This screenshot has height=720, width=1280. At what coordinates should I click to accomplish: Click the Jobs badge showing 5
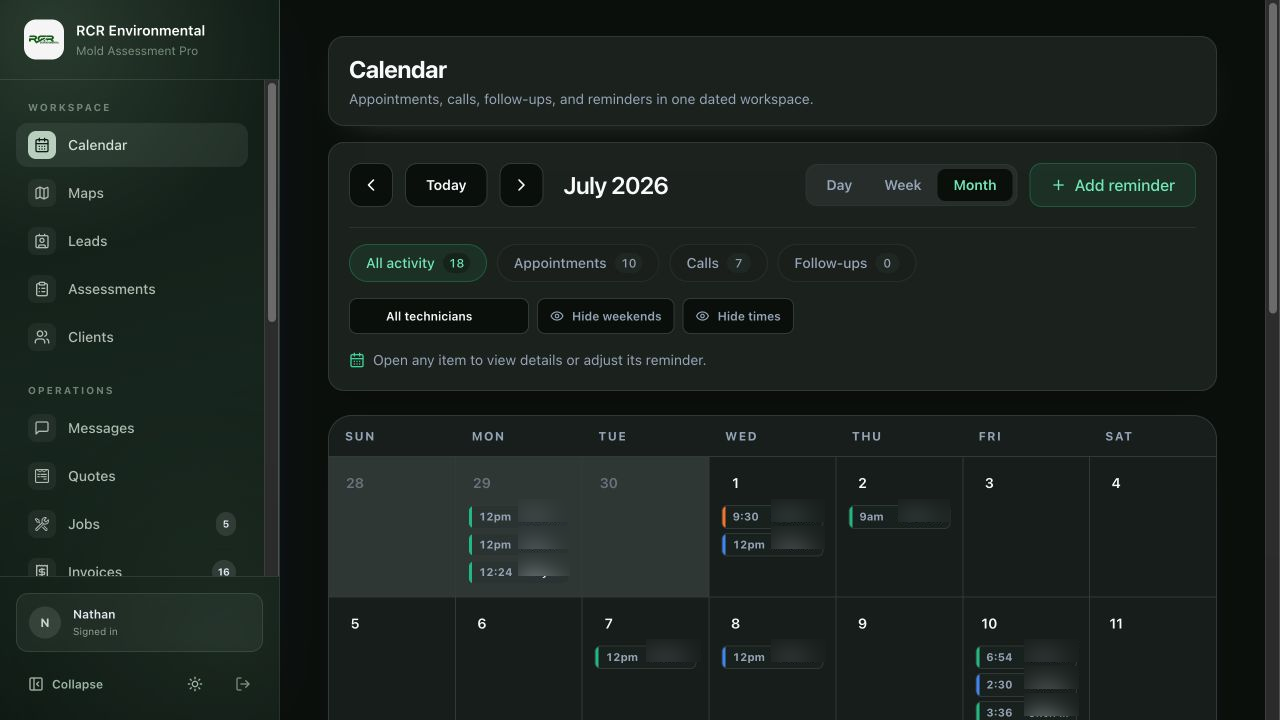226,524
